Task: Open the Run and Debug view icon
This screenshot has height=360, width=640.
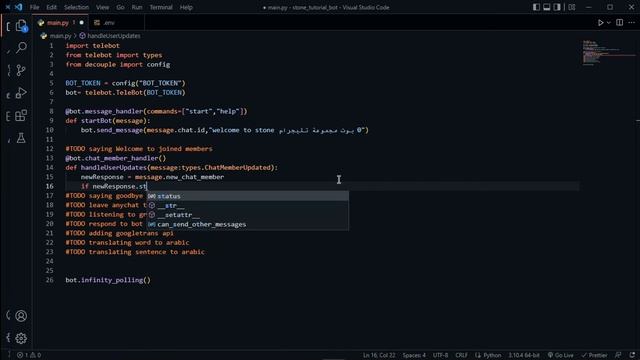Action: (x=21, y=93)
